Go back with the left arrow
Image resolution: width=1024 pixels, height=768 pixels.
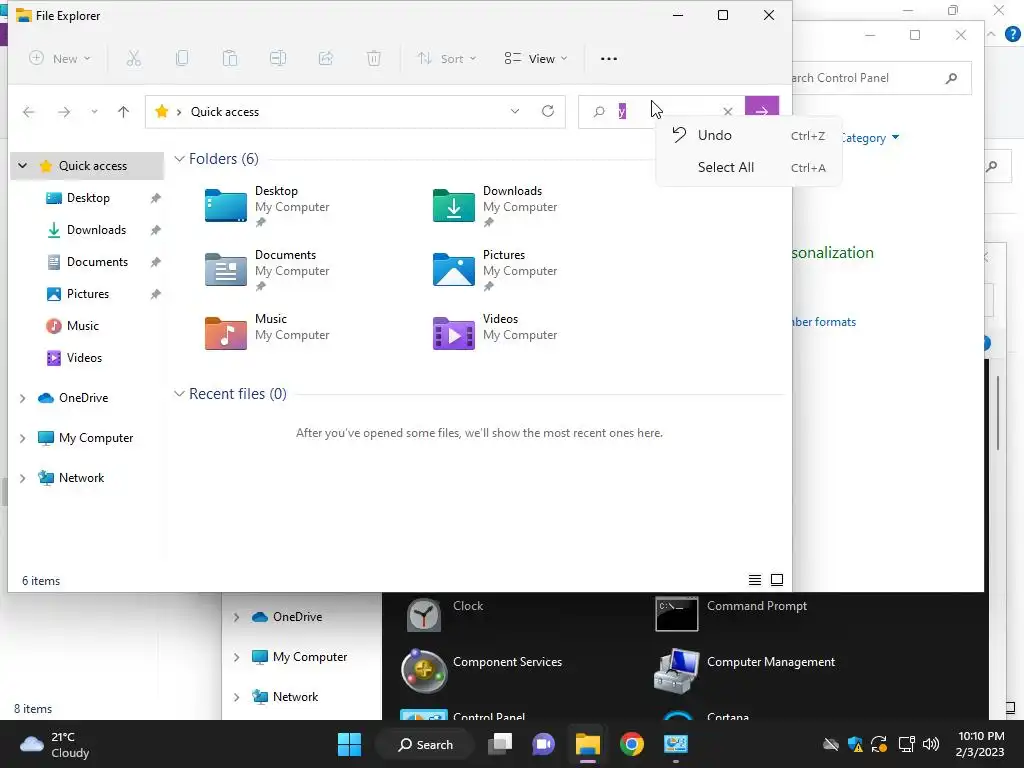(x=29, y=112)
